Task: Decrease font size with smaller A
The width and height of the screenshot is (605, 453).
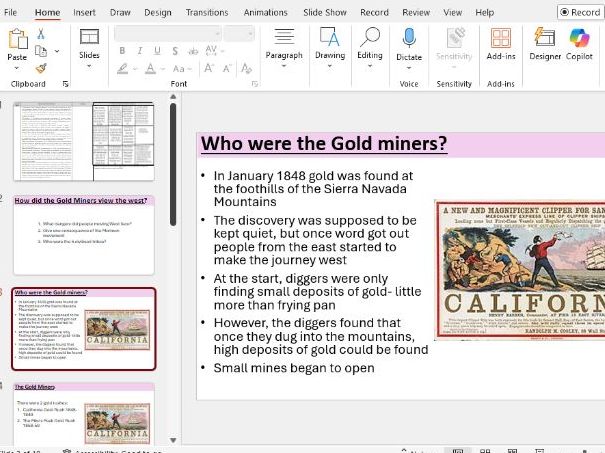Action: coord(227,69)
